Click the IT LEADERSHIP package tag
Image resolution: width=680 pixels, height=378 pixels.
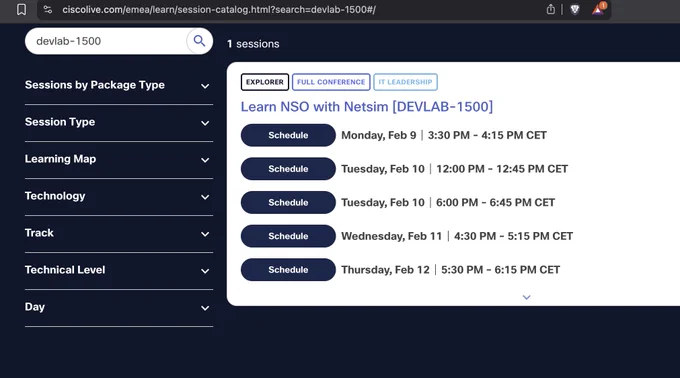tap(405, 82)
